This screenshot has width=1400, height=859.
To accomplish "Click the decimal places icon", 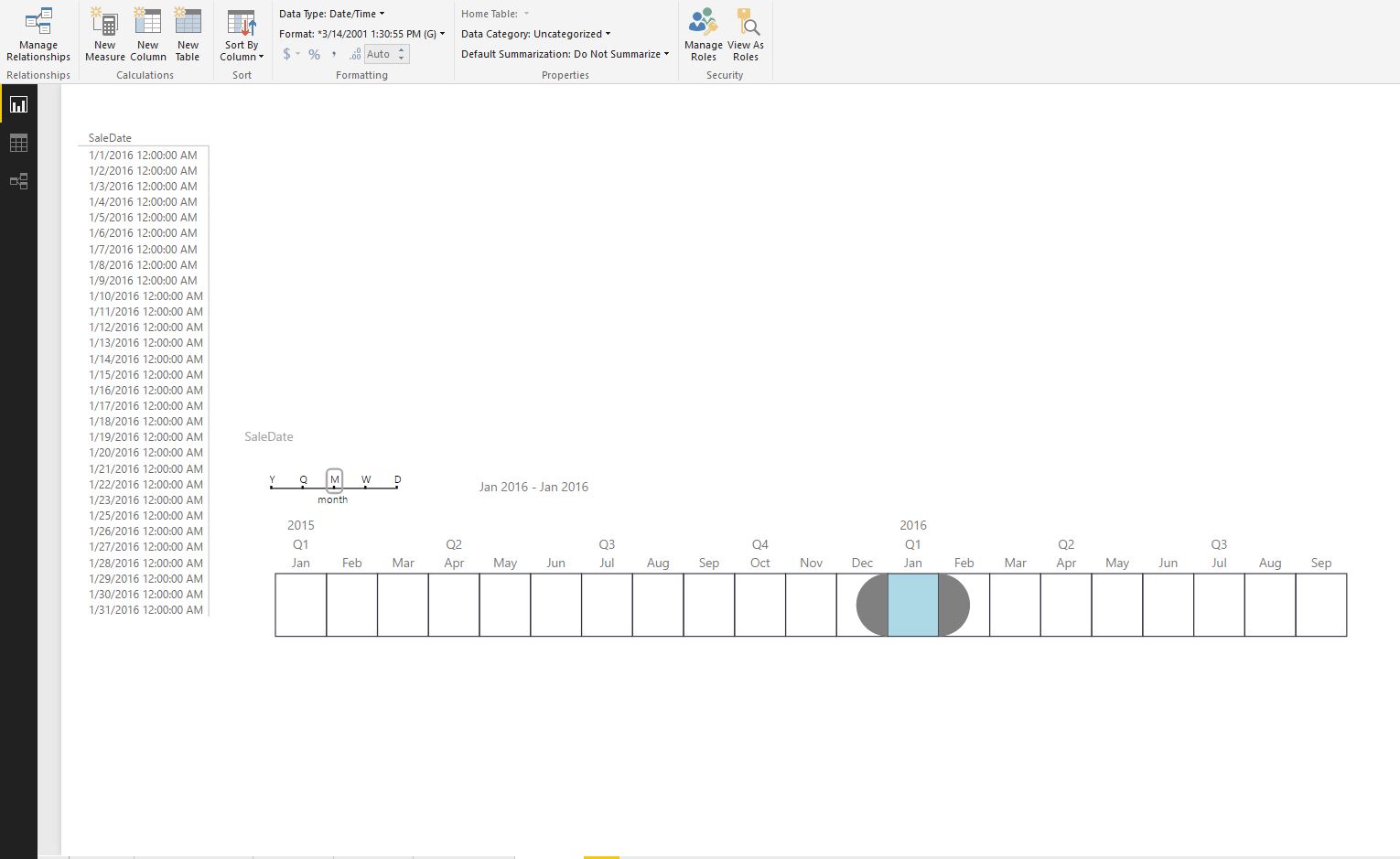I will [355, 54].
